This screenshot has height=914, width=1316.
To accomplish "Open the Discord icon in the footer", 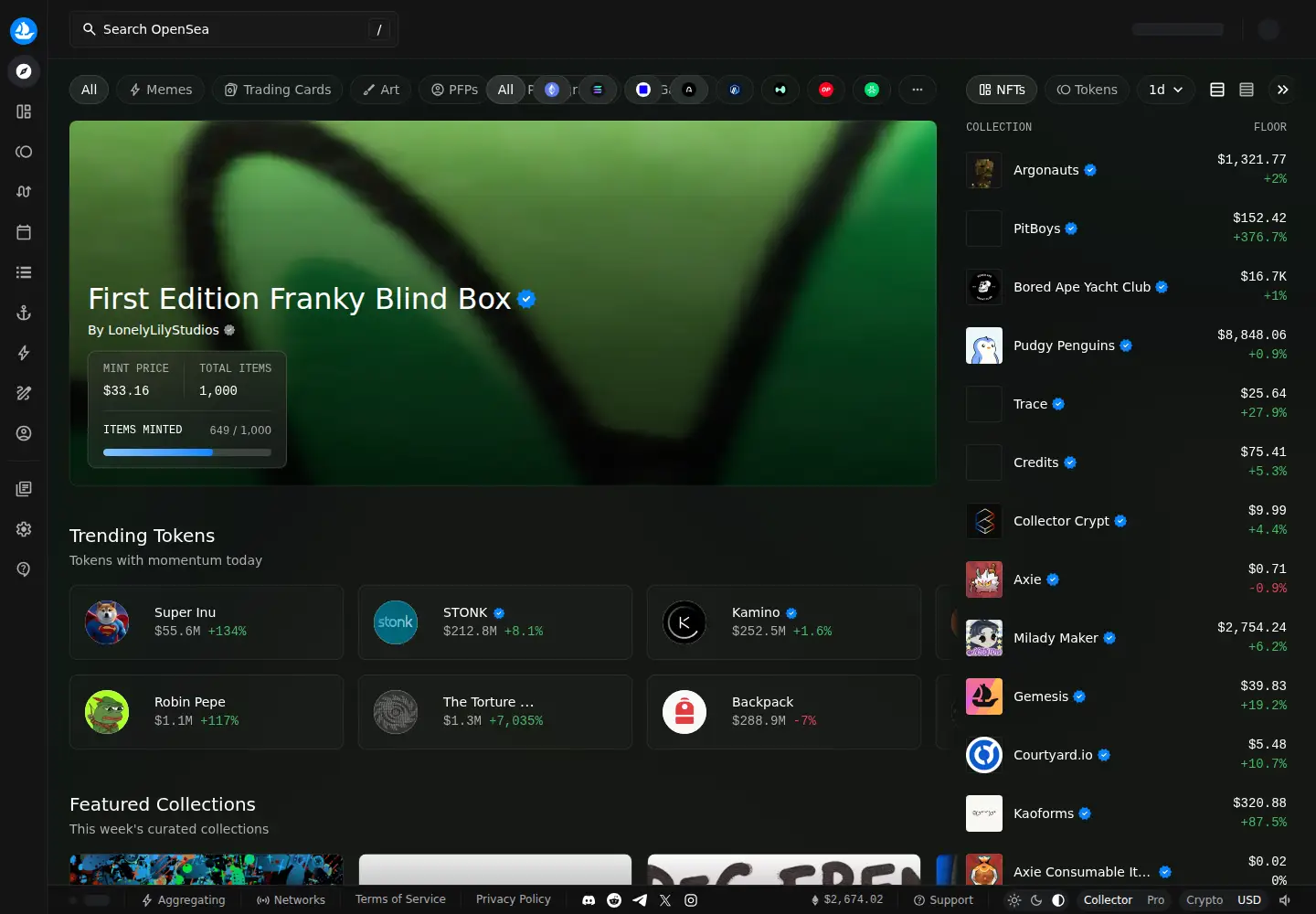I will tap(589, 900).
